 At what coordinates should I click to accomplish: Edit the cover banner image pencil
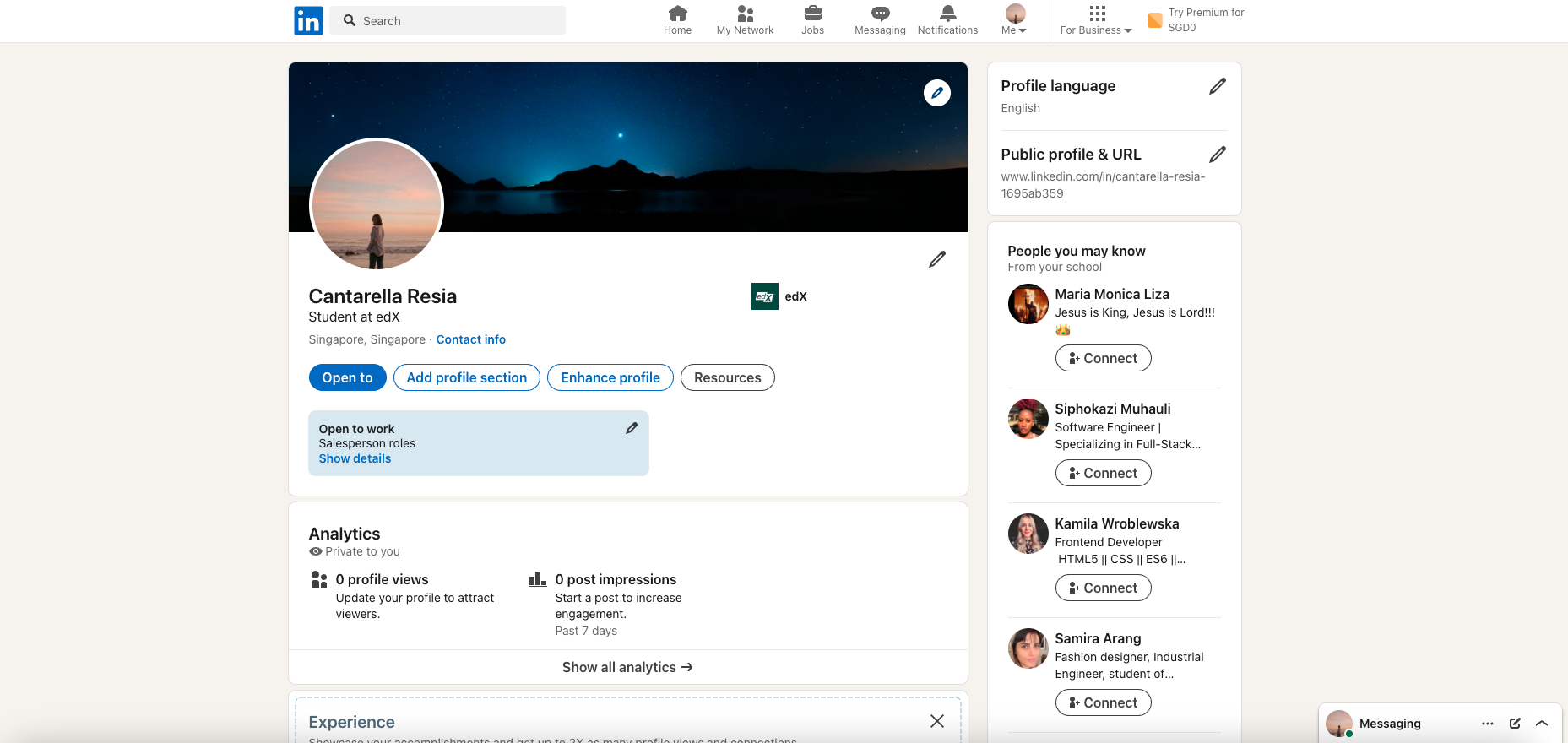pyautogui.click(x=936, y=93)
